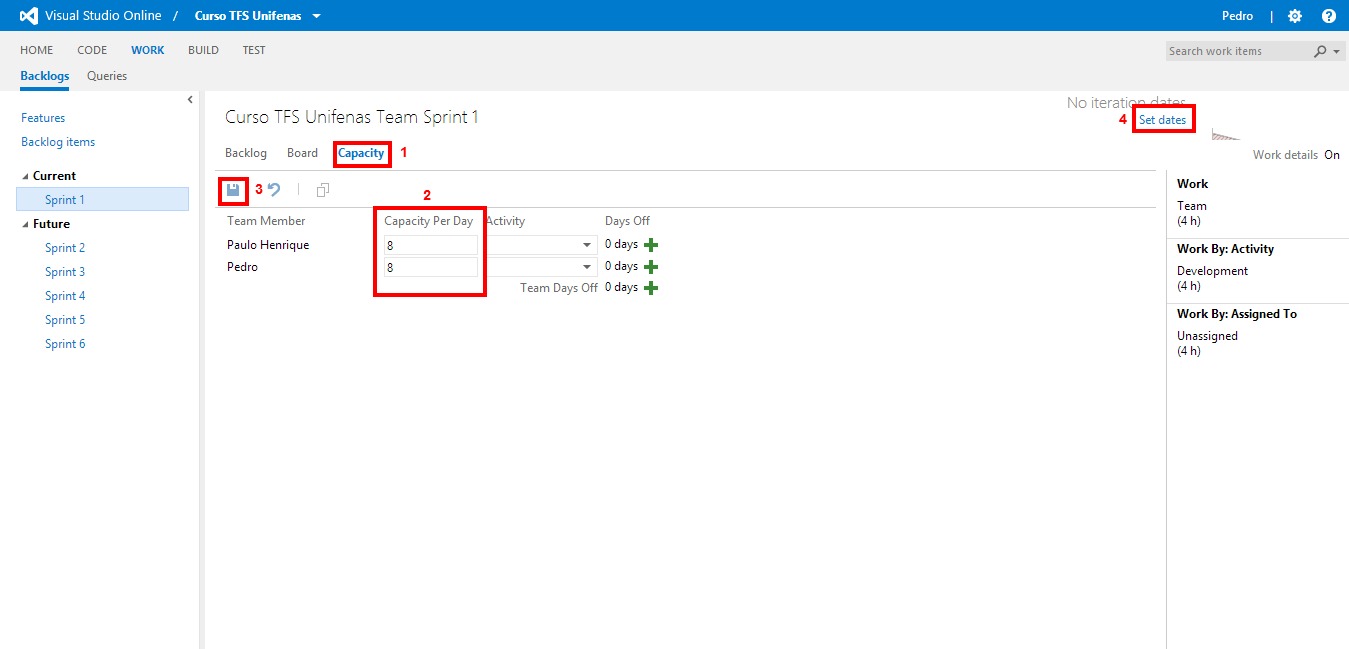Click Paulo Henrique's Capacity Per Day field

pos(431,245)
